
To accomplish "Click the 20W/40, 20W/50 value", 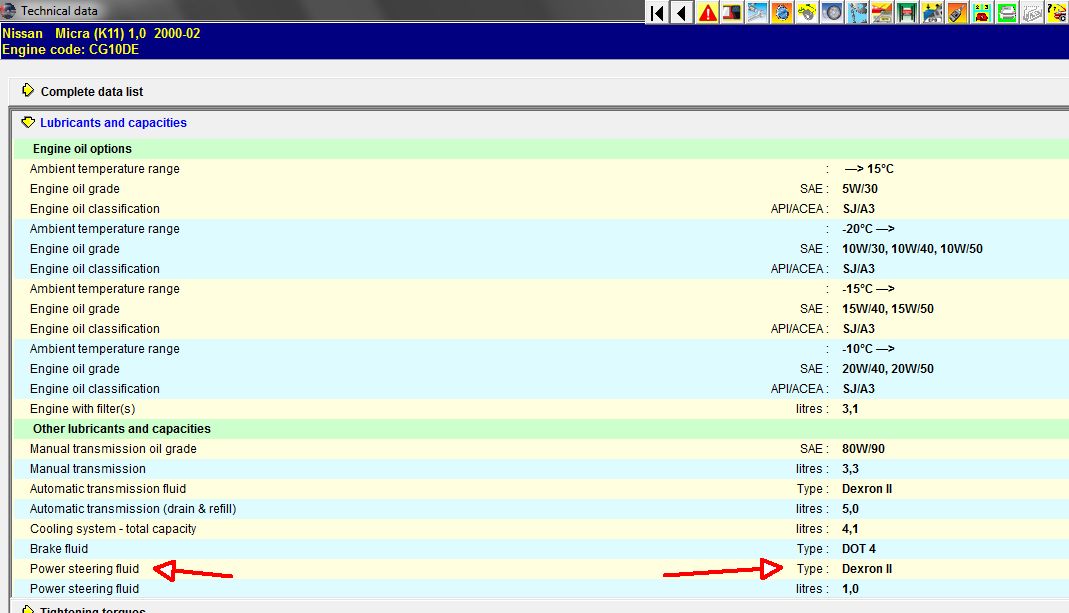I will pos(888,369).
